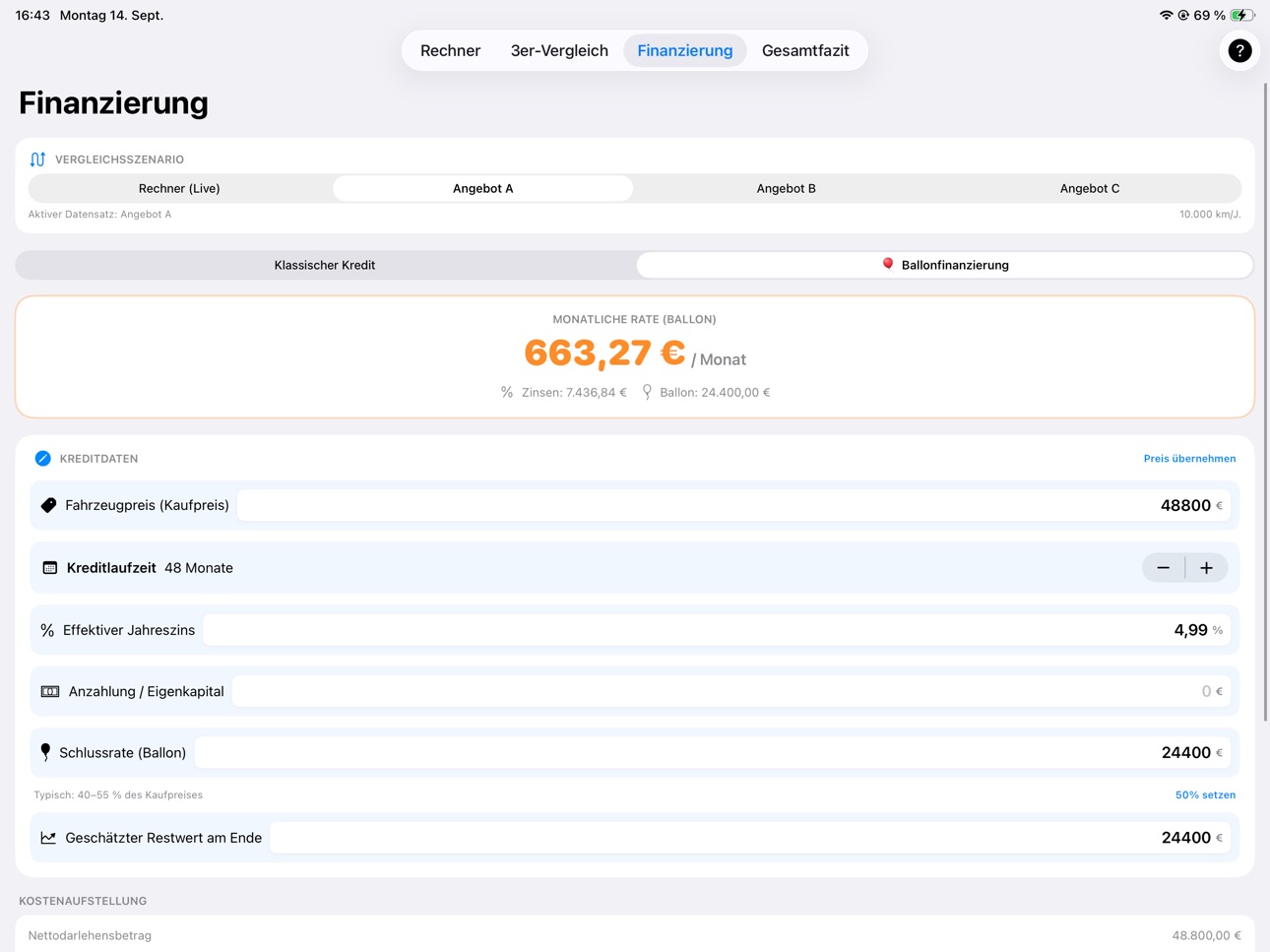Edit the Effektiver Jahreszins field
The height and width of the screenshot is (952, 1270).
(x=717, y=630)
